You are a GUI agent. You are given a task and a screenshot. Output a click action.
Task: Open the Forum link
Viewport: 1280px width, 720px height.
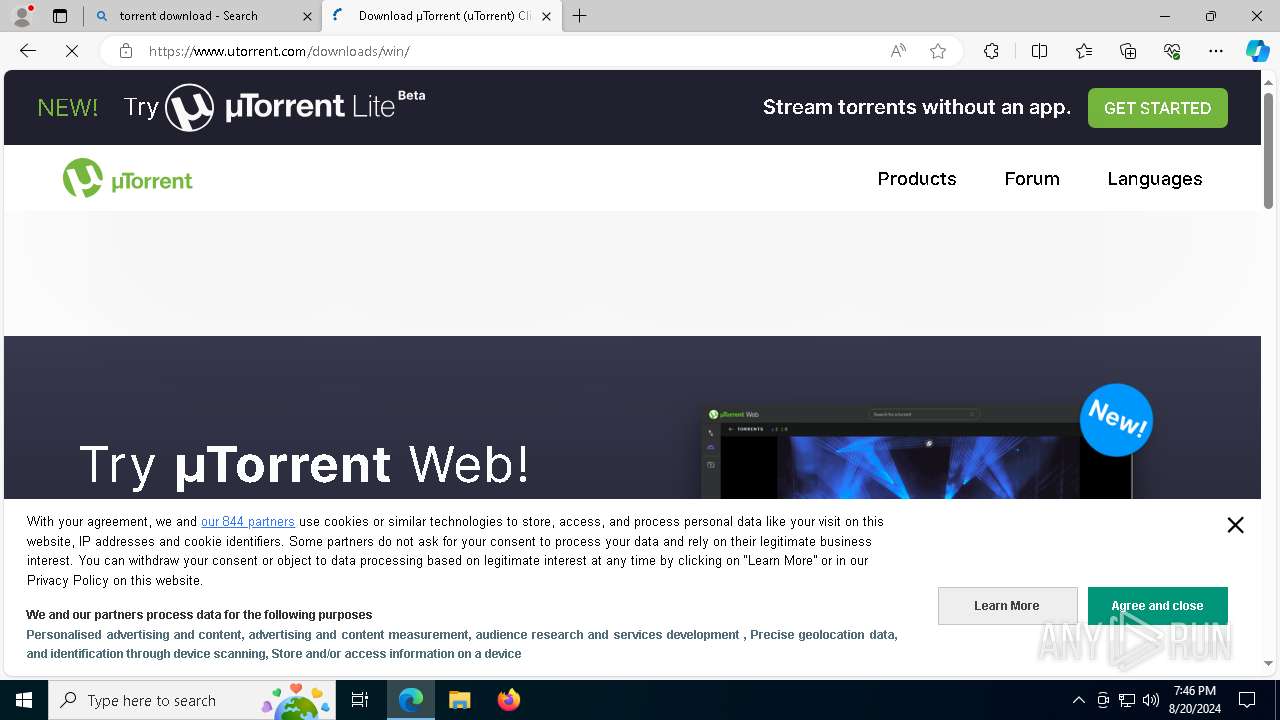click(1032, 179)
